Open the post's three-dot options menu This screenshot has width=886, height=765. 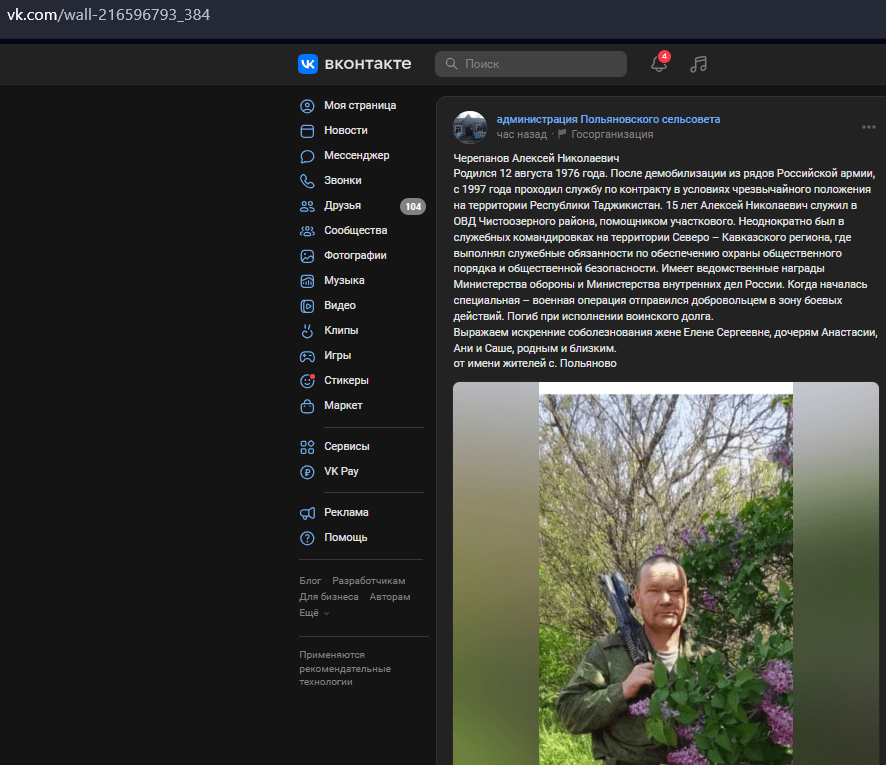pyautogui.click(x=868, y=127)
